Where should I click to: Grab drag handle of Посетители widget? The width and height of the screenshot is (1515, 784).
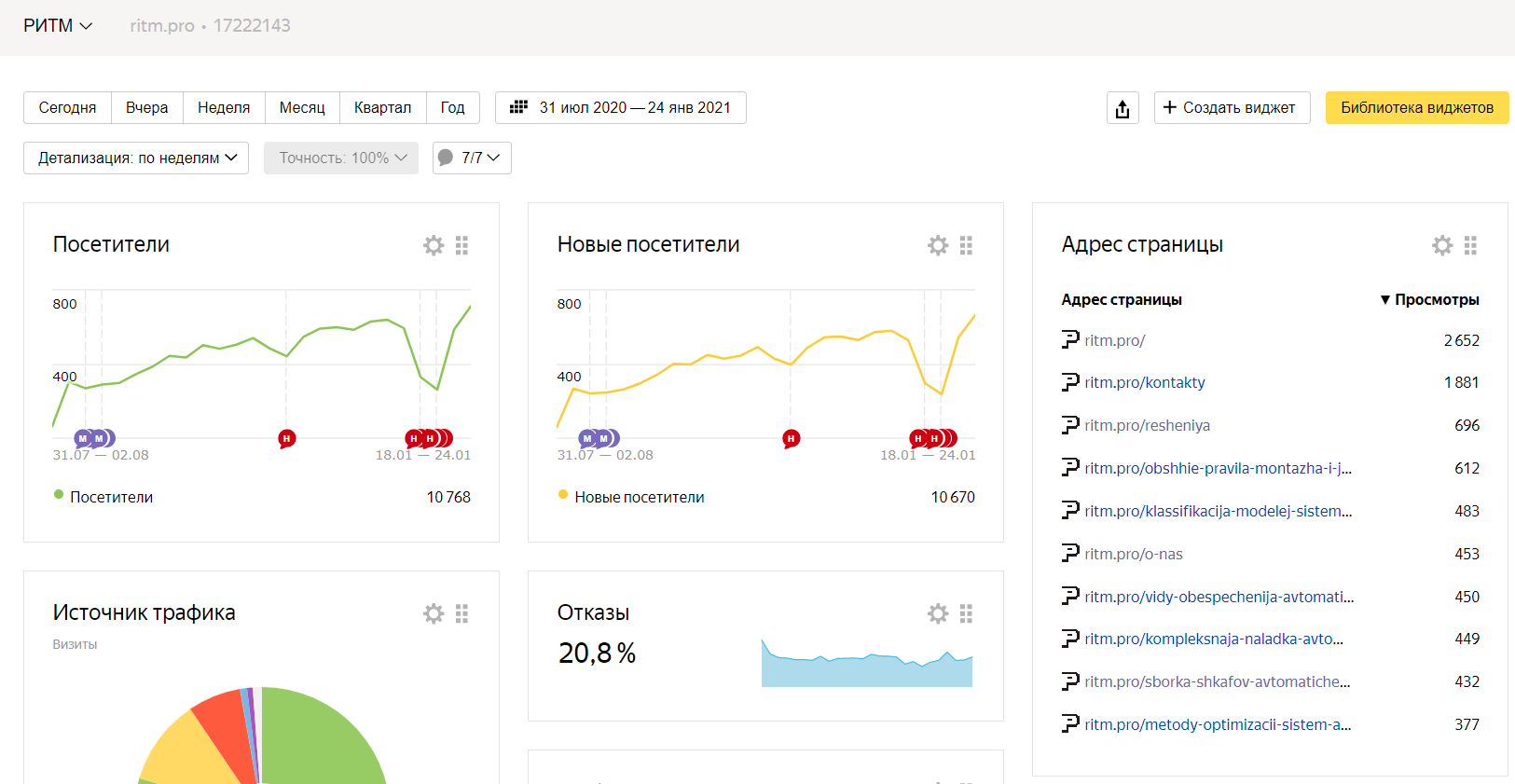tap(461, 245)
